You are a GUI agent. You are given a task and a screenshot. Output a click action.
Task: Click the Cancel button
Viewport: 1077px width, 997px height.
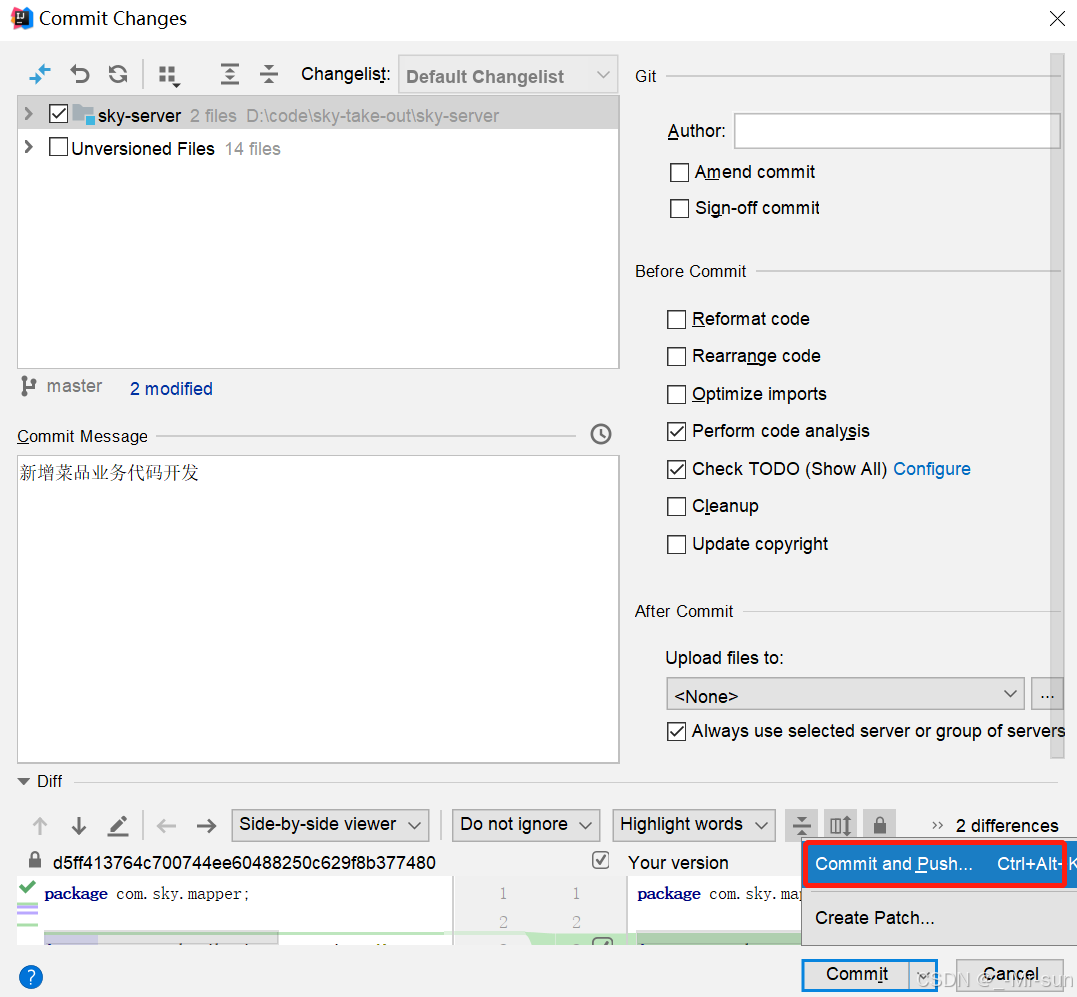[x=1010, y=975]
